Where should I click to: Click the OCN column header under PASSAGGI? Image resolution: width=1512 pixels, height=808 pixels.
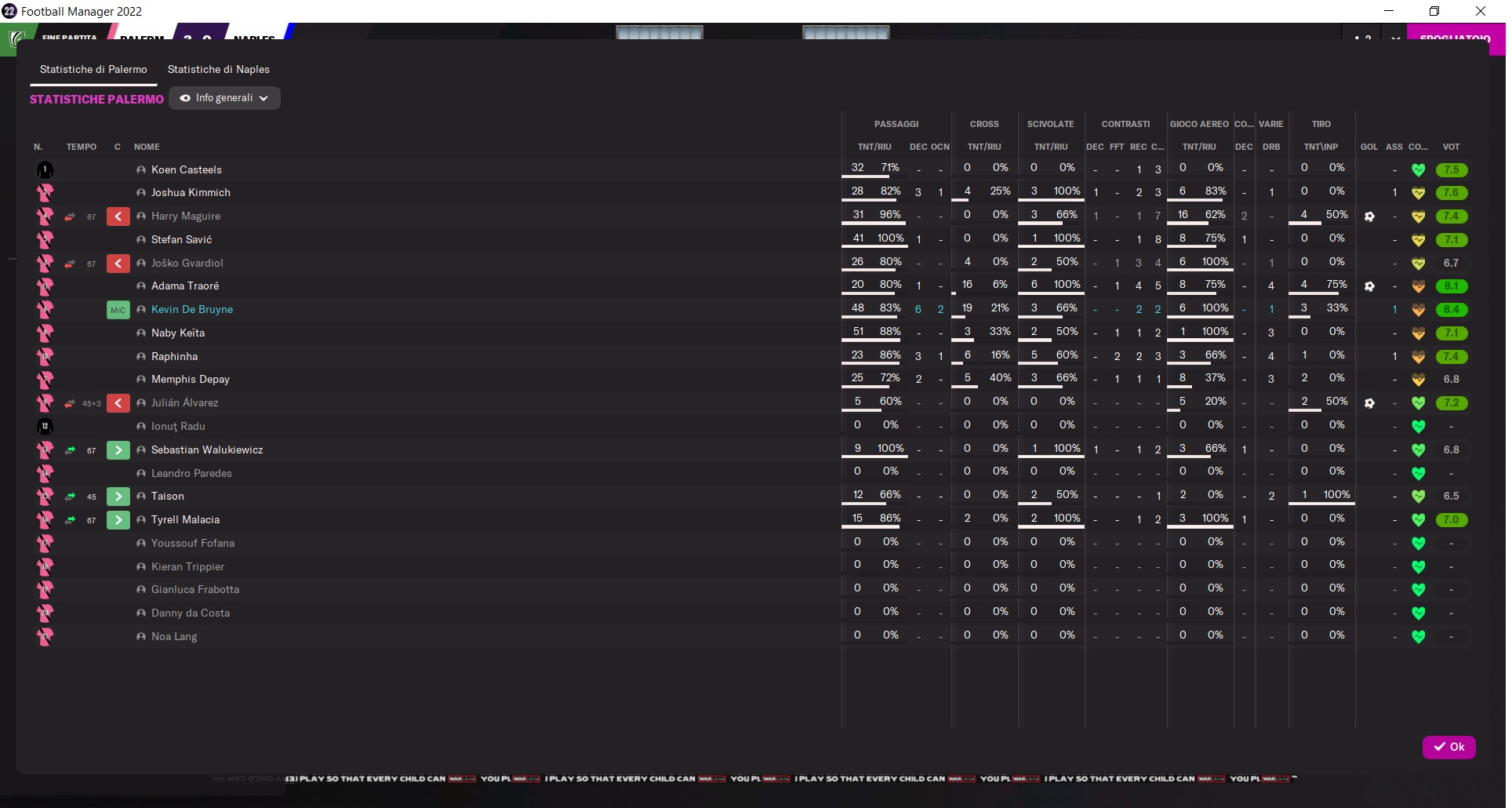940,147
